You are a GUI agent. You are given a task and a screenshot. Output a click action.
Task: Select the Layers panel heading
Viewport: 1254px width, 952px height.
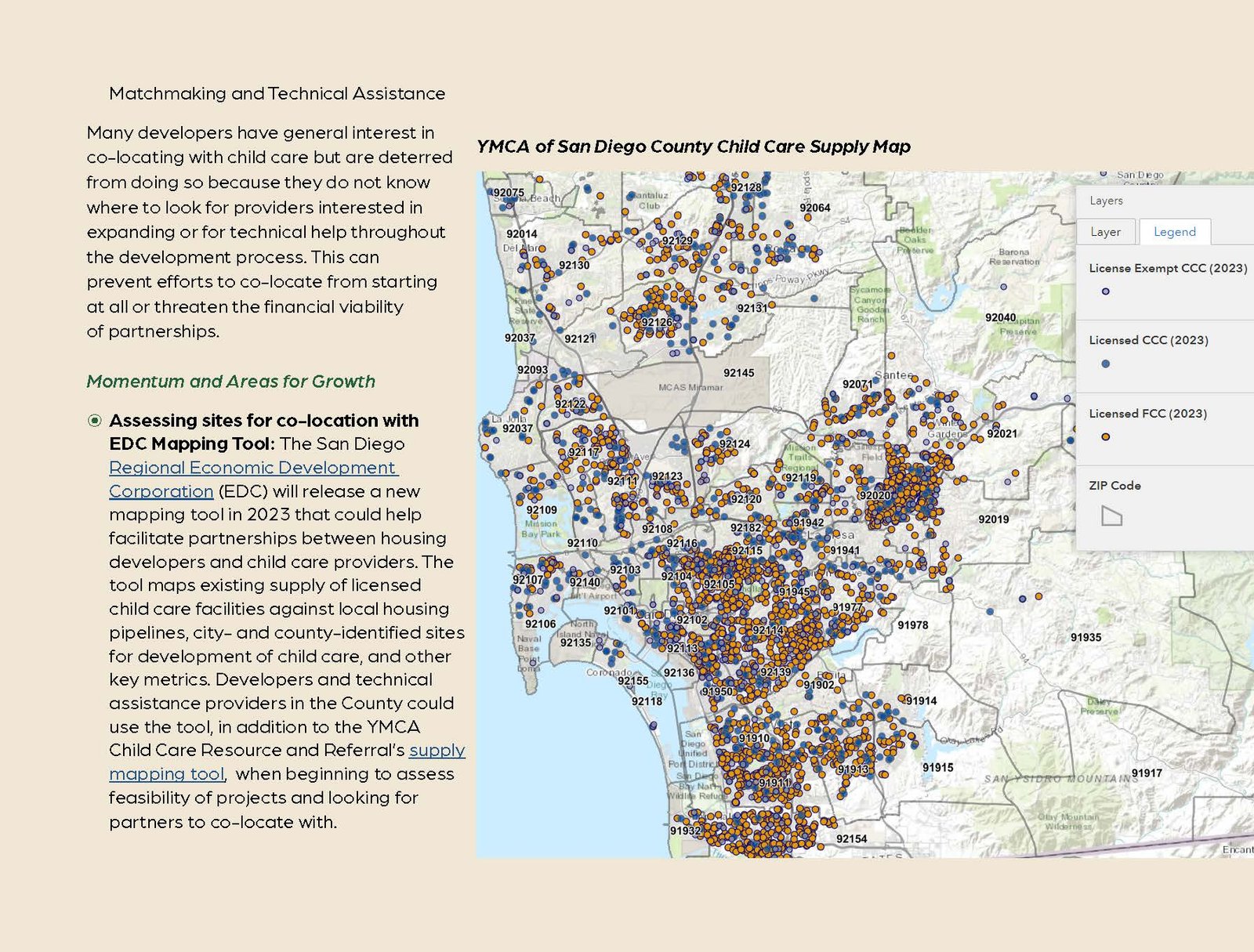[1106, 201]
